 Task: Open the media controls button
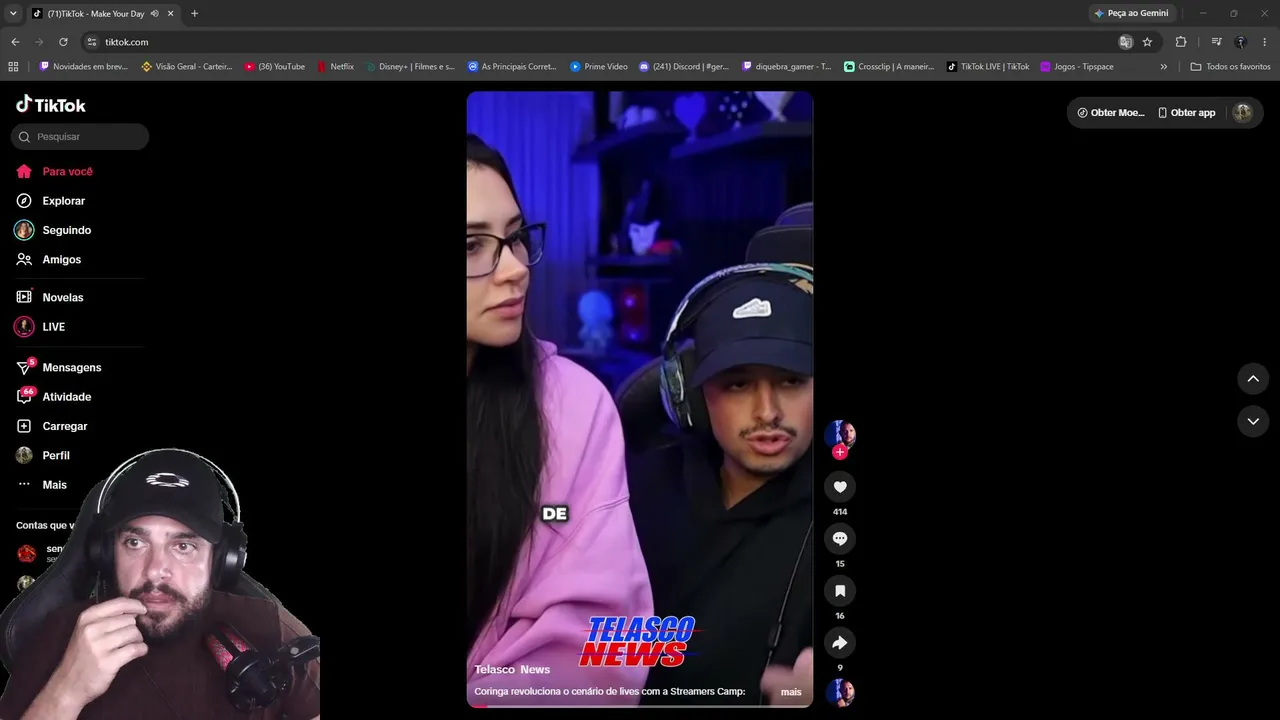pos(1216,42)
